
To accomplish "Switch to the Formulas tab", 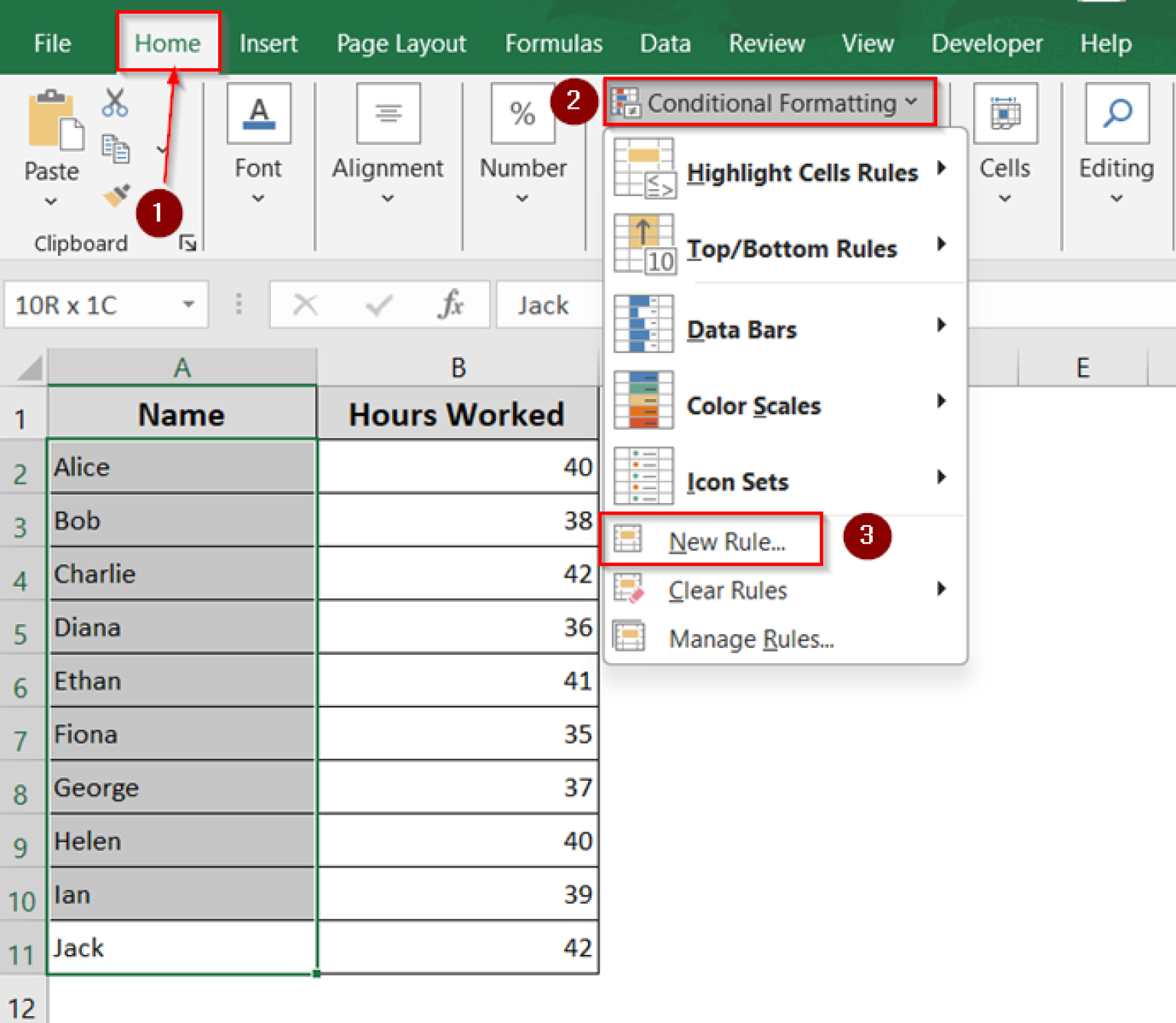I will pyautogui.click(x=553, y=44).
